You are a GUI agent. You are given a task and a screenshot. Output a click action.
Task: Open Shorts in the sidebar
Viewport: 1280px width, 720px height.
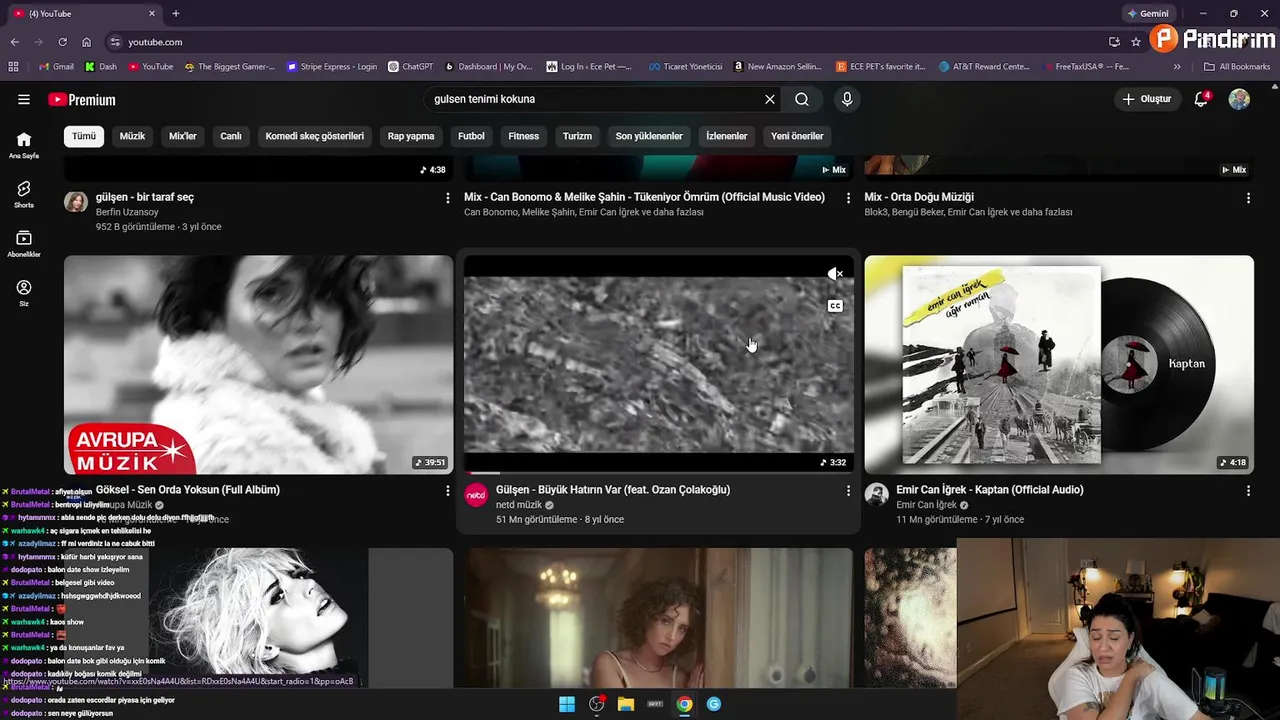pos(24,194)
